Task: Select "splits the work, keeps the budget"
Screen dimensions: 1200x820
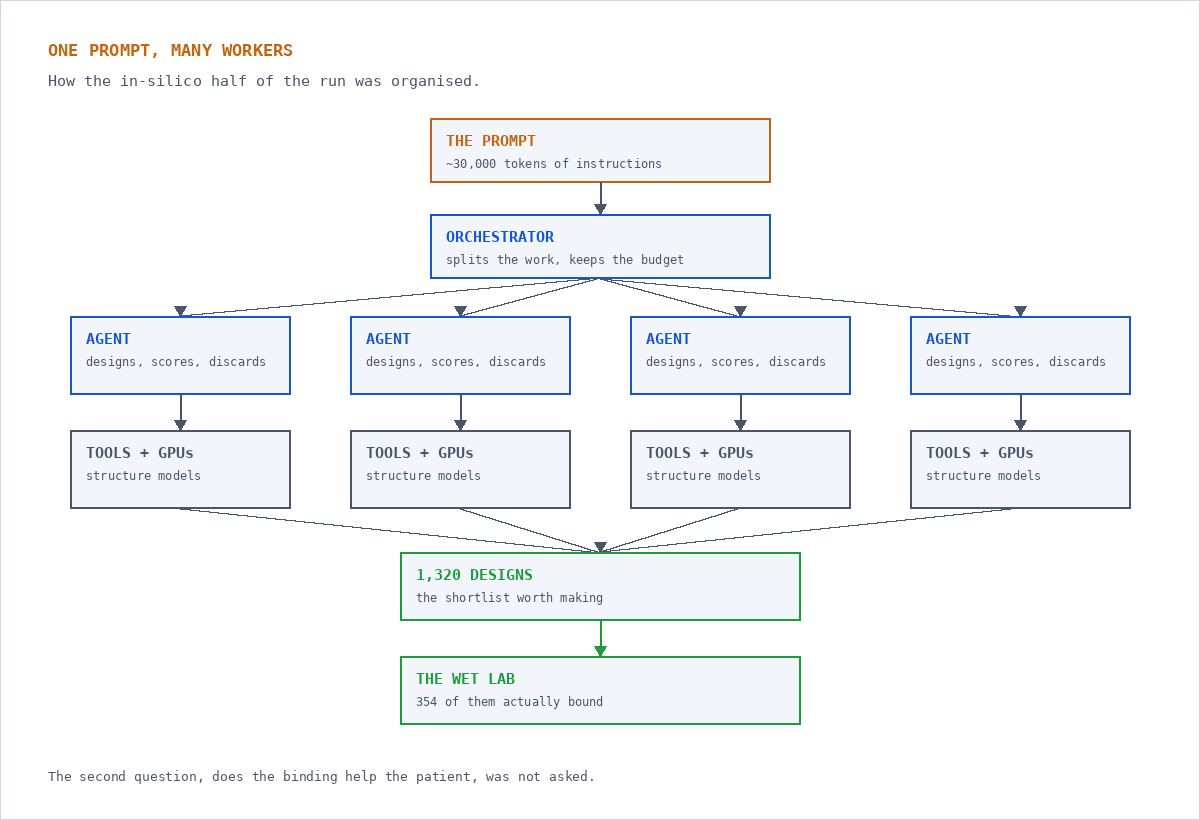Action: [565, 260]
